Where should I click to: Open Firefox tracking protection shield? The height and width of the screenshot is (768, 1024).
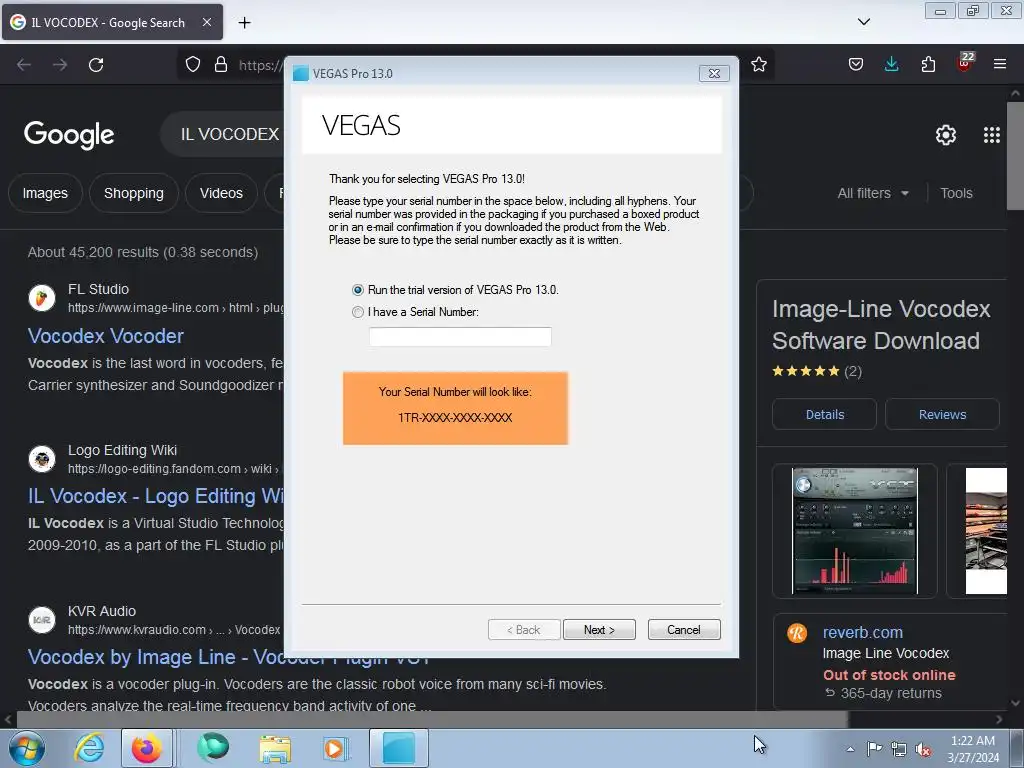193,65
